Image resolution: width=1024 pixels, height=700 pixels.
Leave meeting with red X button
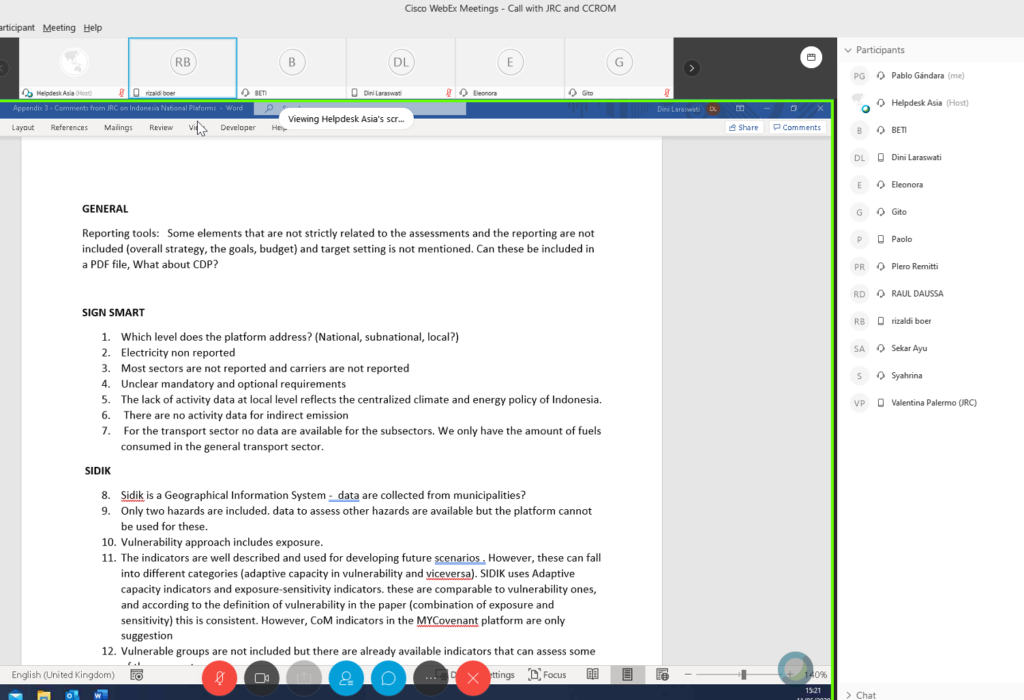(x=473, y=678)
